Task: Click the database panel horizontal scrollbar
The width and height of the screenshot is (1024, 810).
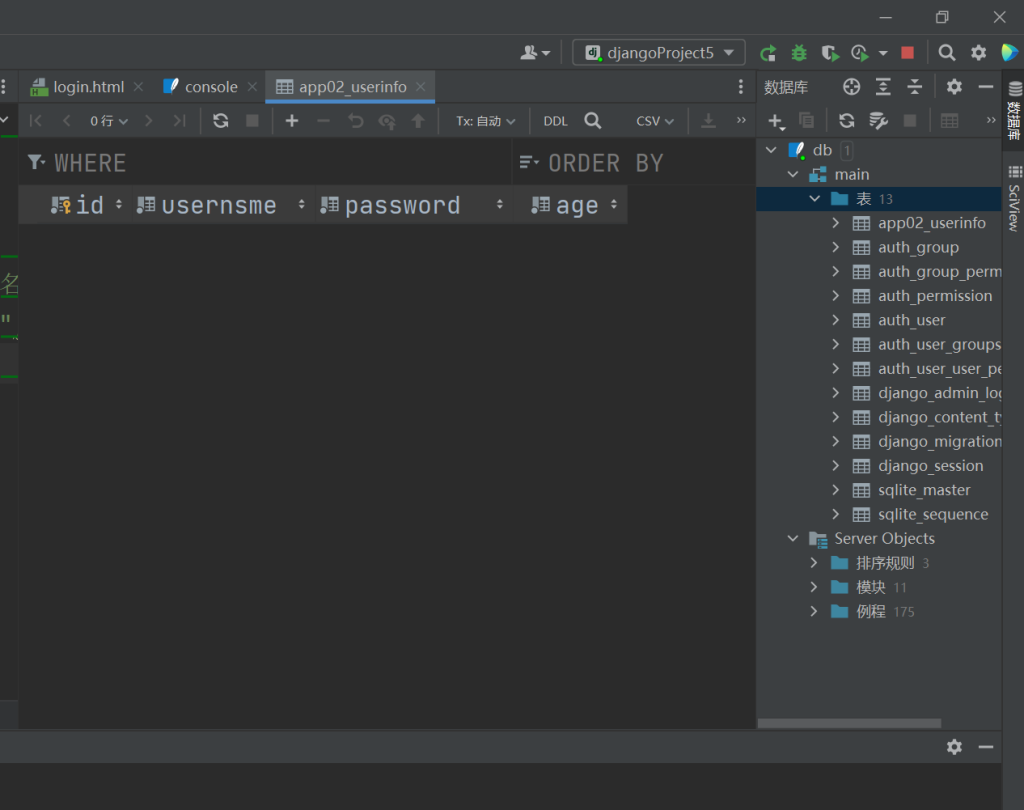Action: (x=849, y=723)
